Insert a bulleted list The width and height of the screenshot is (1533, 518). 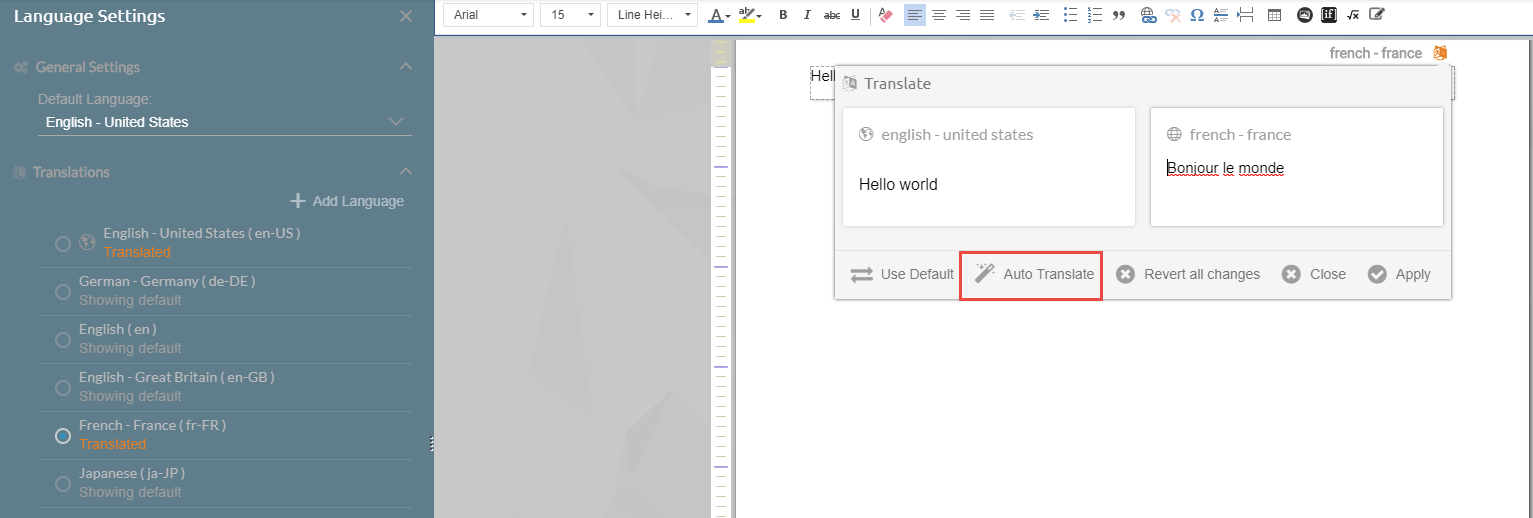pos(1070,15)
